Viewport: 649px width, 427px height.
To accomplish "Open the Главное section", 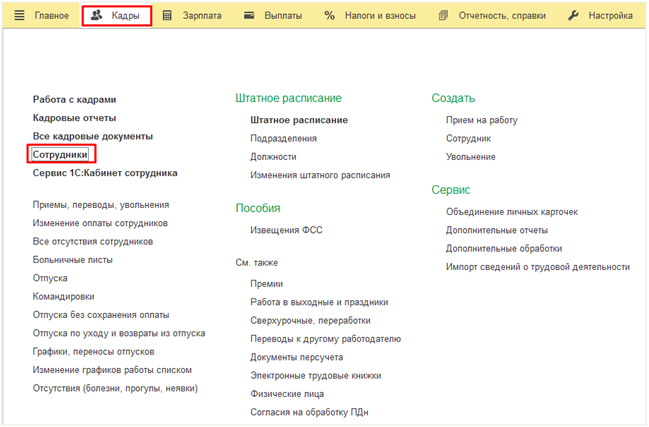I will click(x=52, y=16).
